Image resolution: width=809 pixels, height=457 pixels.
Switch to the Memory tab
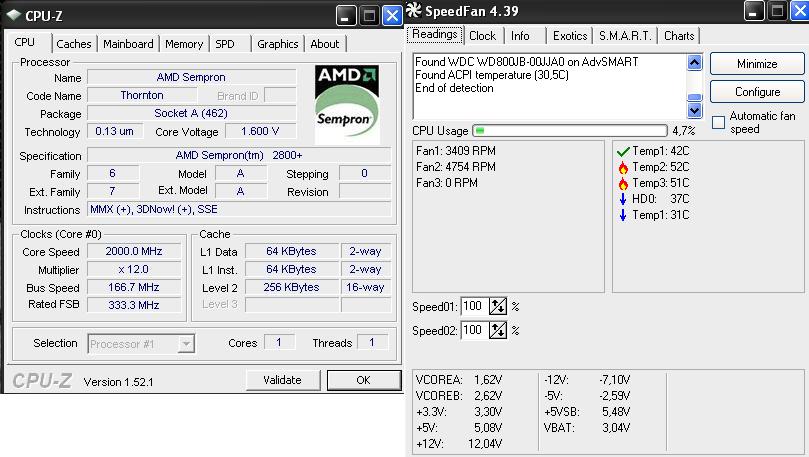pos(184,44)
